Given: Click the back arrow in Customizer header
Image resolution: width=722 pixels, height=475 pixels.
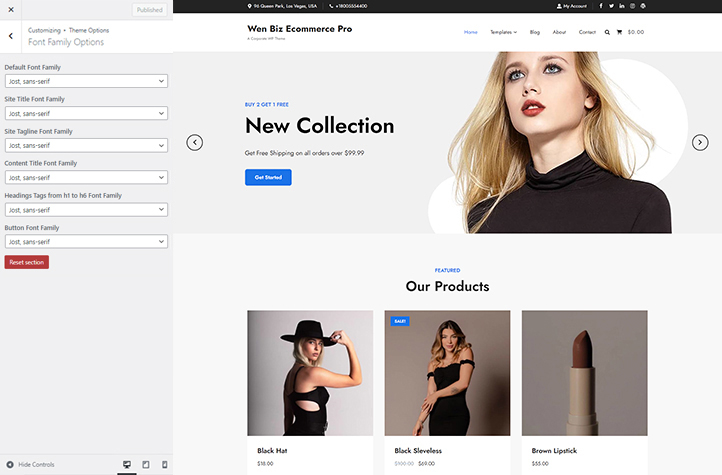Looking at the screenshot, I should [x=10, y=36].
